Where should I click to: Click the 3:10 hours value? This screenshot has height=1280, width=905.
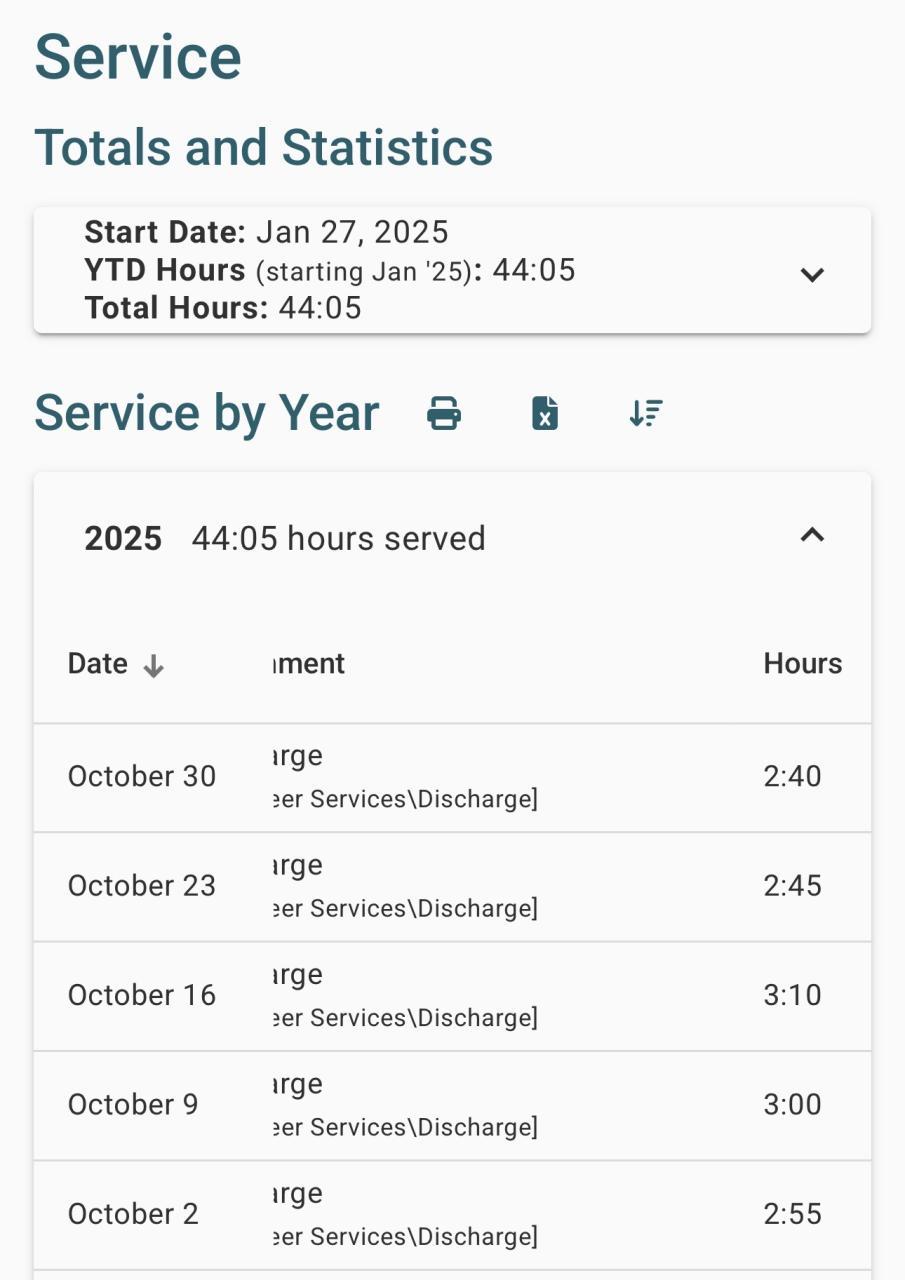(x=792, y=995)
